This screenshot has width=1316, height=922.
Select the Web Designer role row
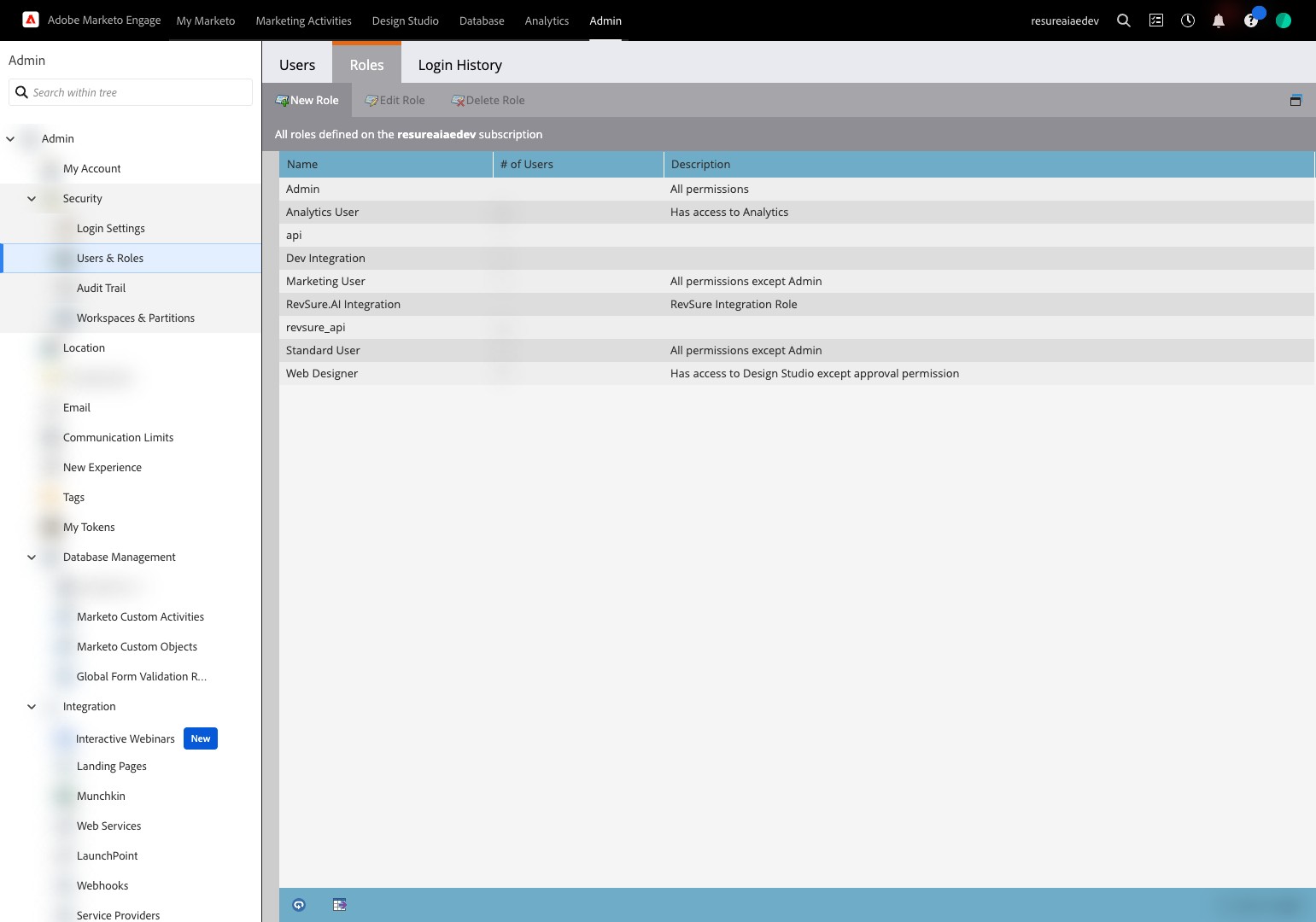(x=797, y=373)
